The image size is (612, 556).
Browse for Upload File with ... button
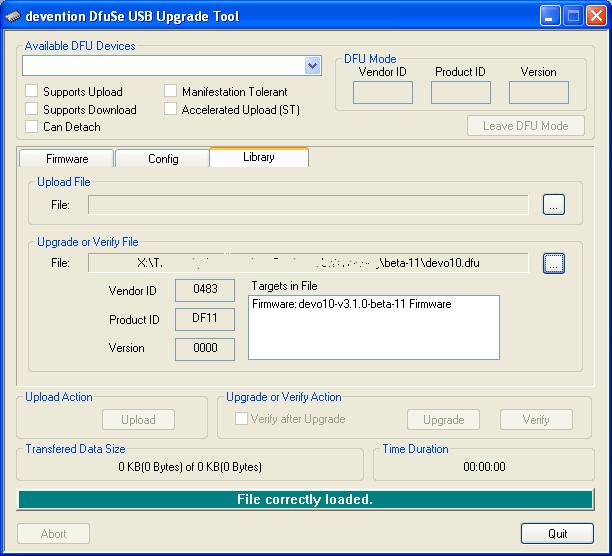point(553,204)
